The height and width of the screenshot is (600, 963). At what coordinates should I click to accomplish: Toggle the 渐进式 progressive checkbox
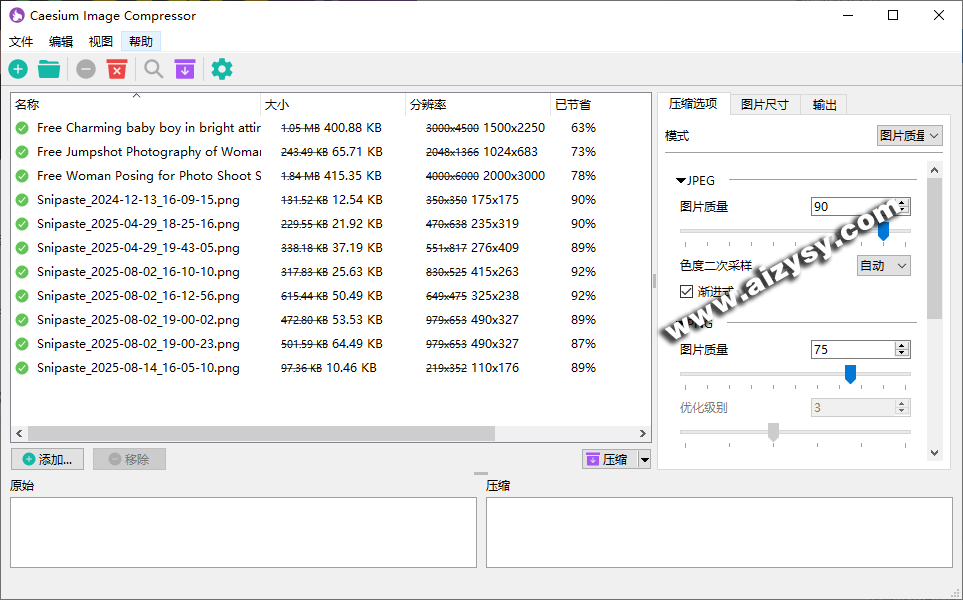click(686, 291)
